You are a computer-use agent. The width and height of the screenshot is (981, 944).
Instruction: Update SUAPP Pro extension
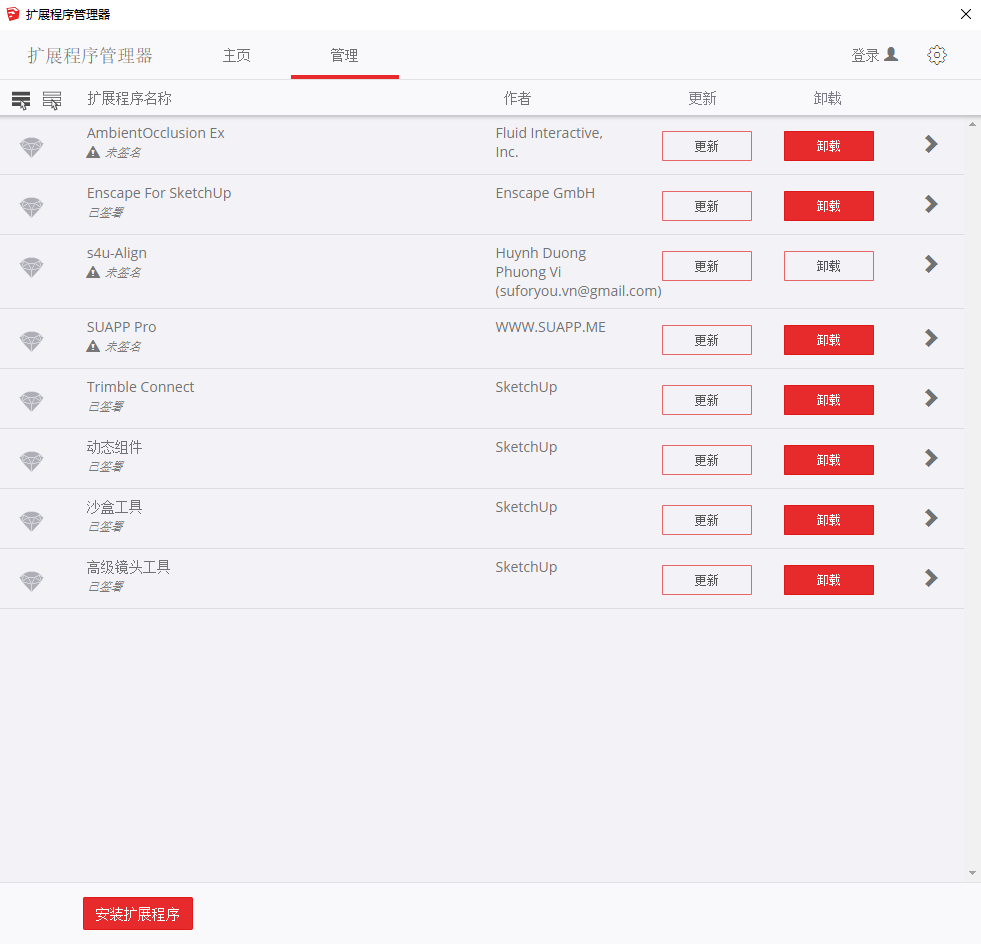coord(706,340)
